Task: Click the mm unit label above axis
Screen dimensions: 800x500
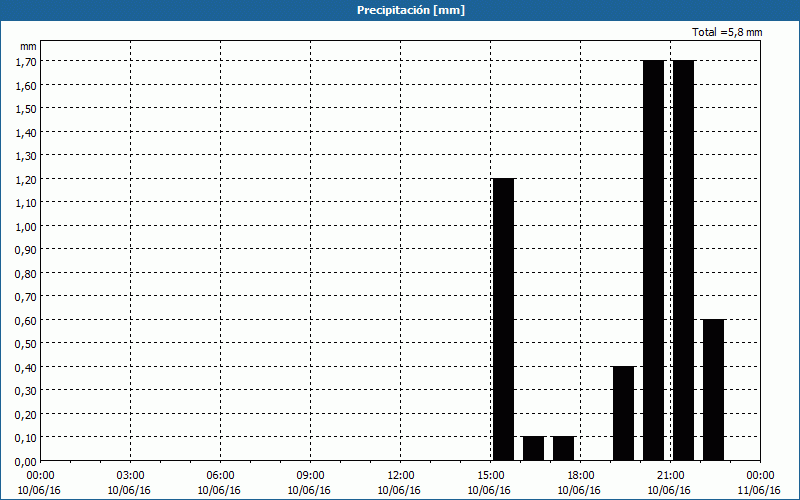Action: coord(29,46)
